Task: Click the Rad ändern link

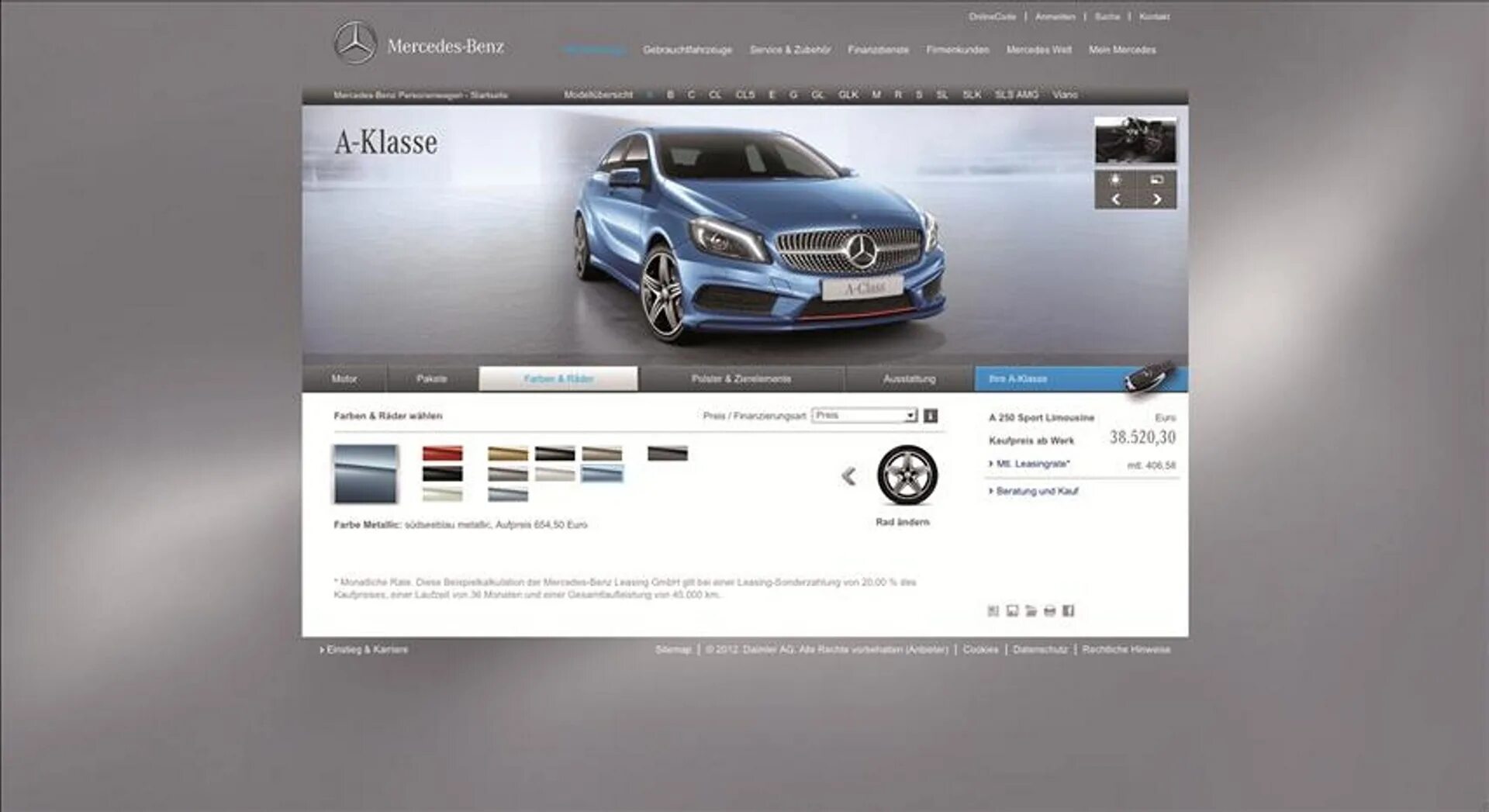Action: [903, 522]
